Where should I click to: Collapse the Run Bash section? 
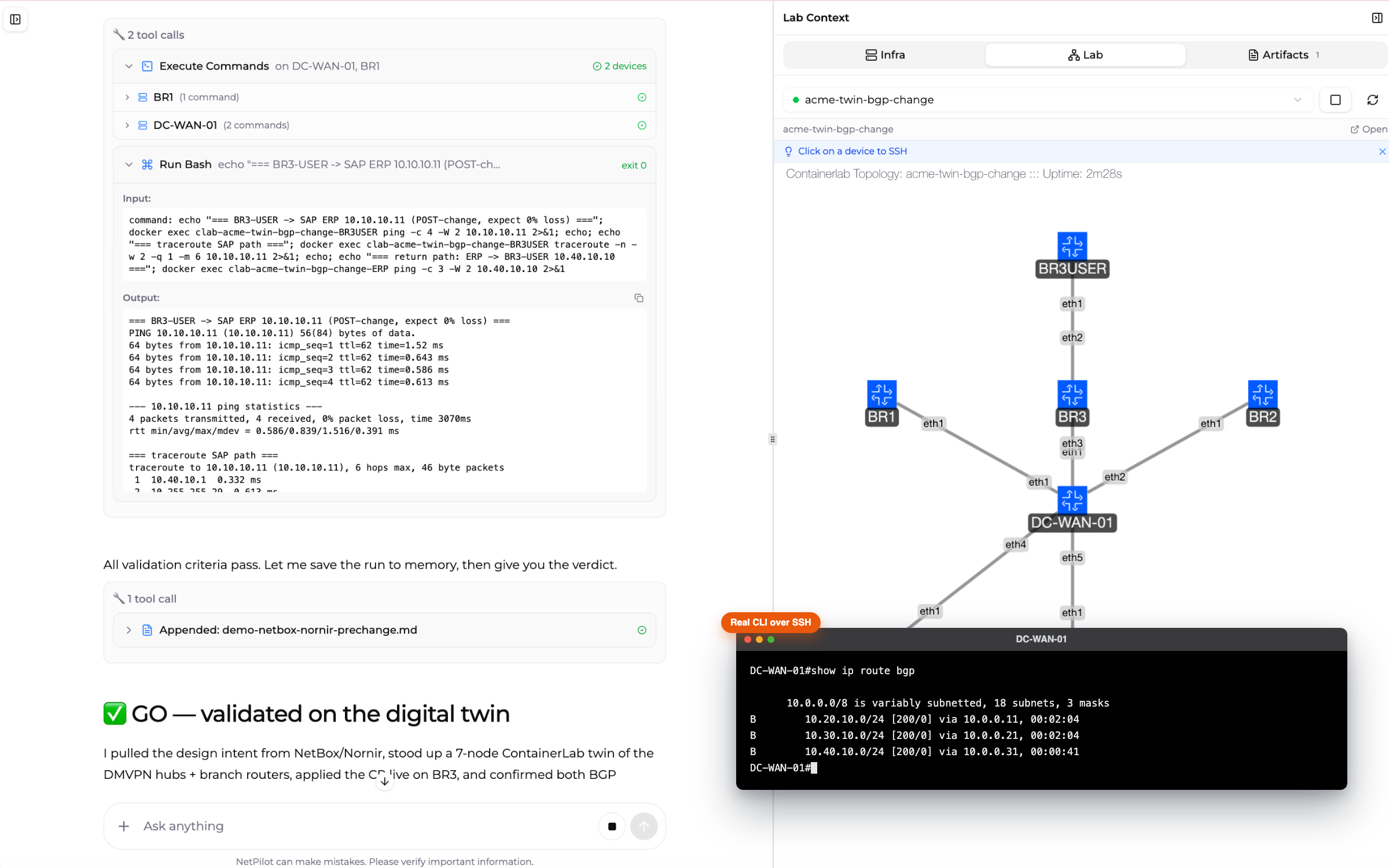pyautogui.click(x=128, y=165)
